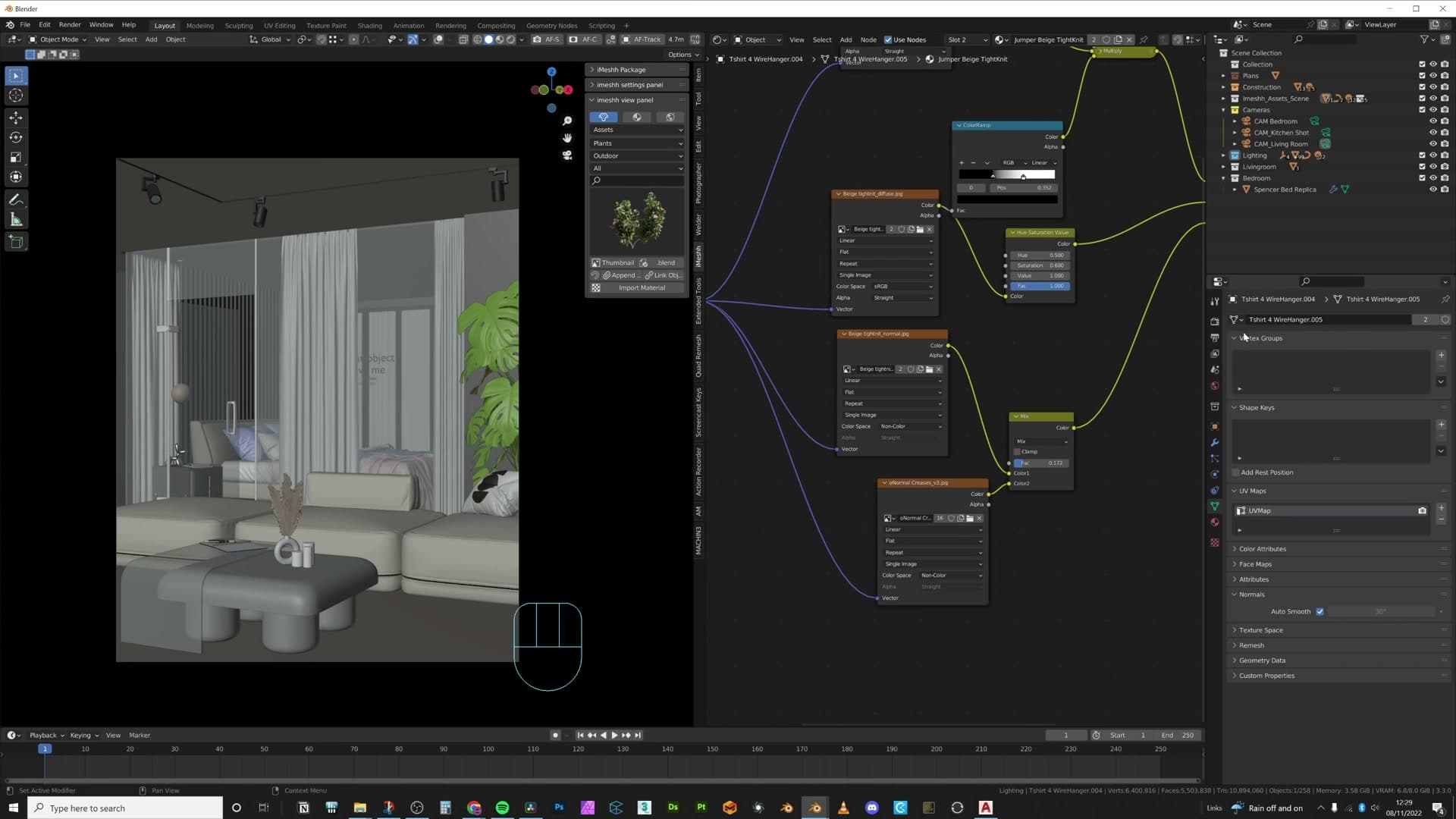Viewport: 1456px width, 819px height.
Task: Adjust the Saturation slider in Hue Saturation node
Action: point(1040,266)
